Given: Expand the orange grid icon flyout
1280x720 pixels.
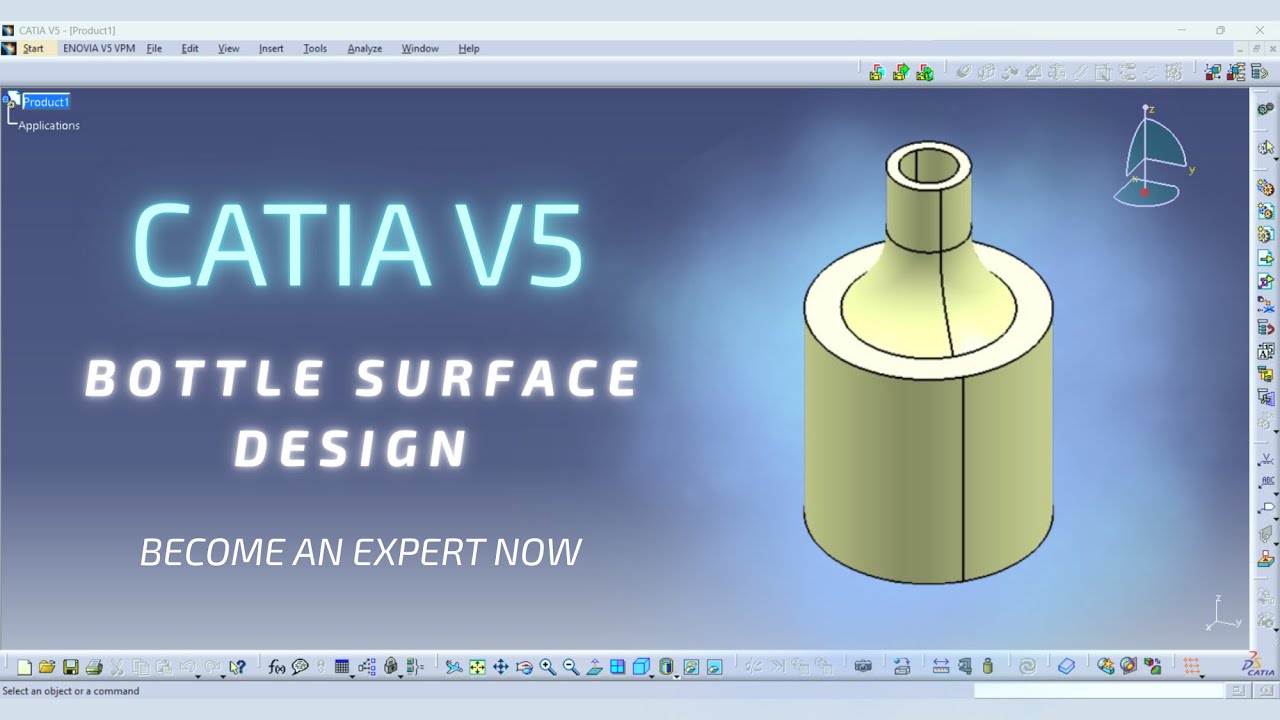Looking at the screenshot, I should point(1191,667).
